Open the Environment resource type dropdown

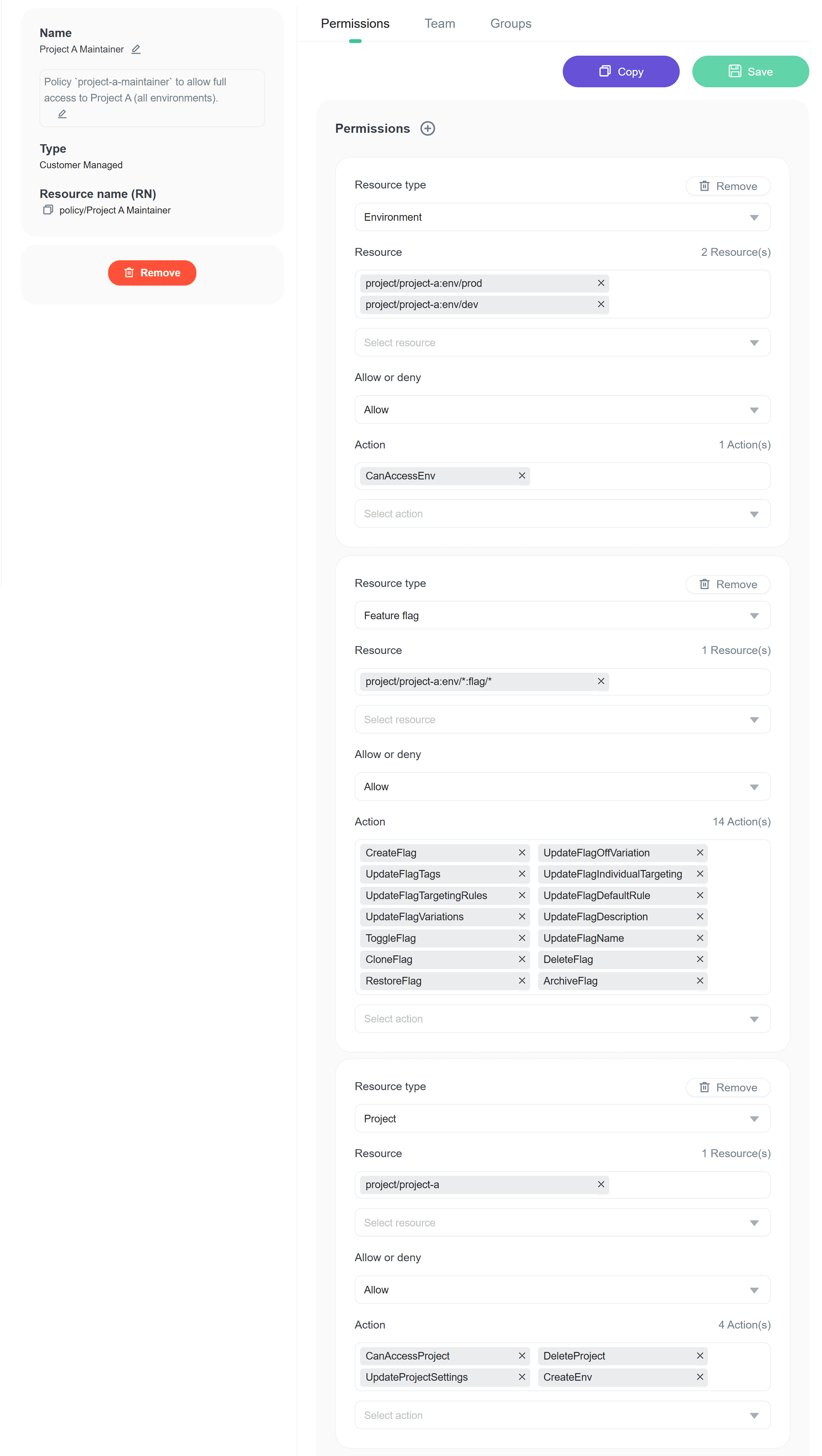pyautogui.click(x=561, y=218)
